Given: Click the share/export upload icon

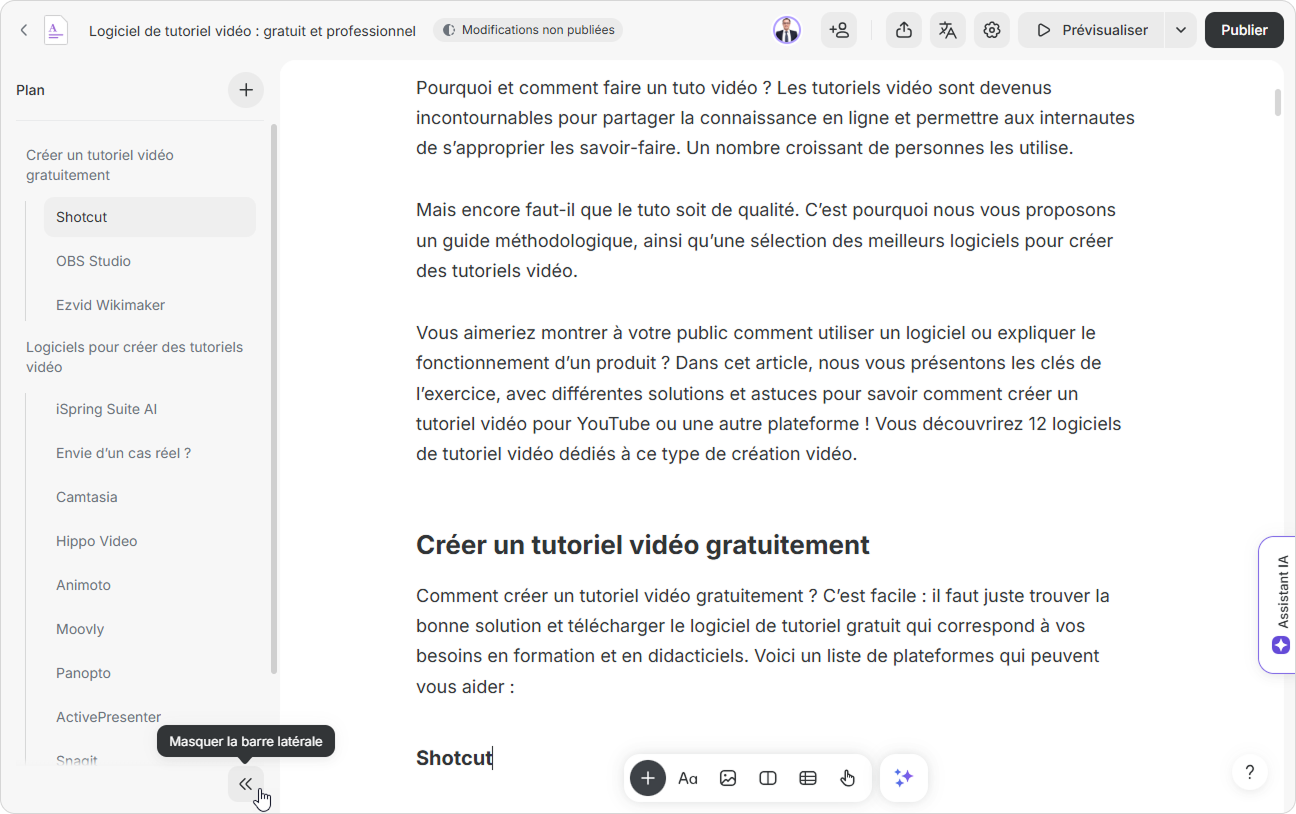Looking at the screenshot, I should [904, 30].
